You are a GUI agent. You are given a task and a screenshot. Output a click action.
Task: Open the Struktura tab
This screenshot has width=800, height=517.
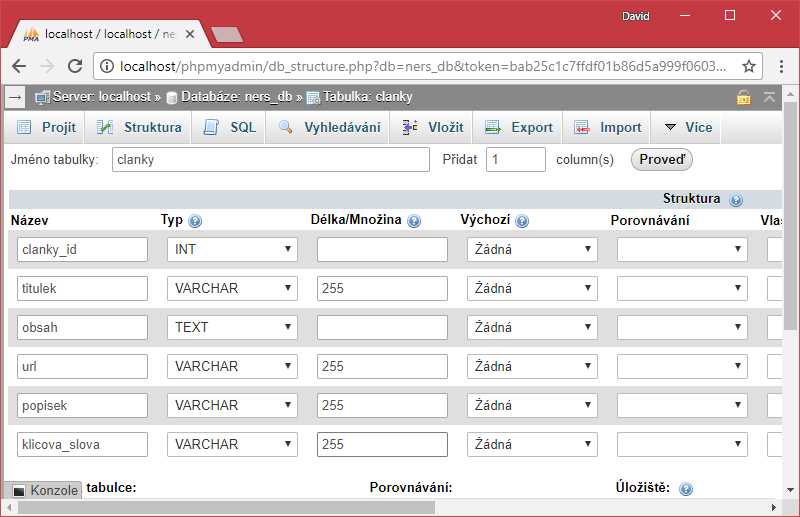click(x=139, y=128)
